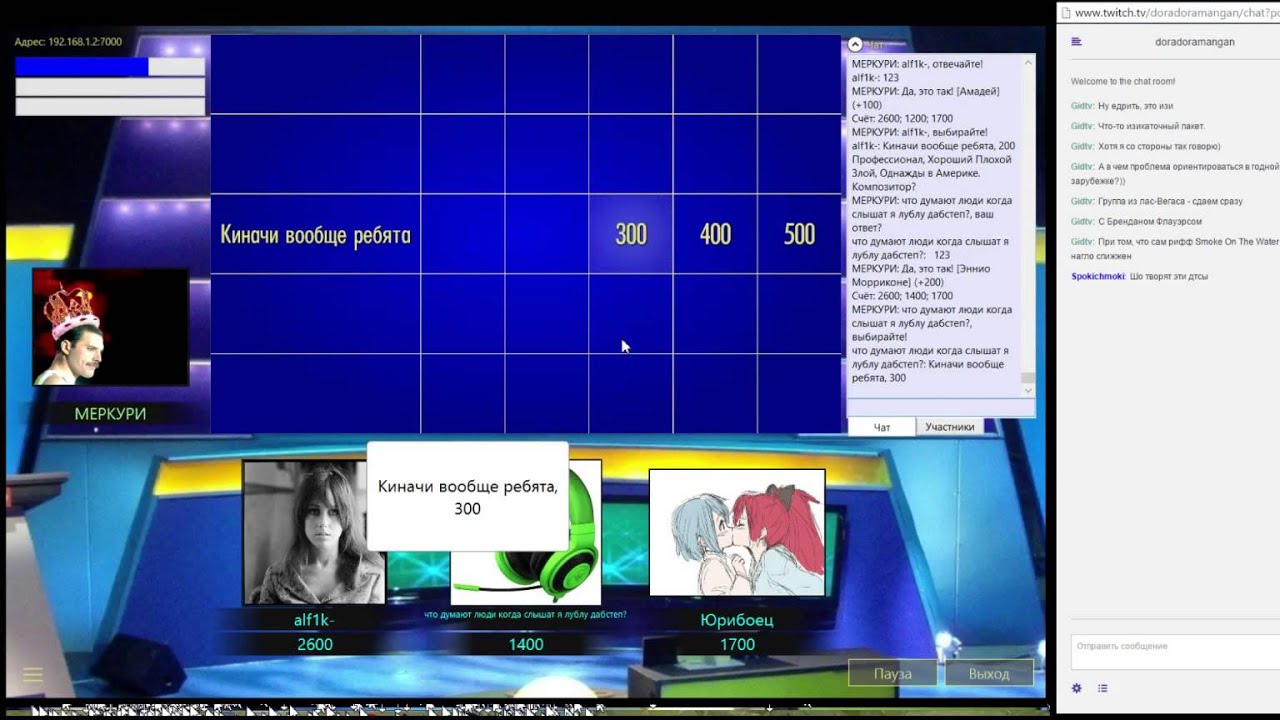Image resolution: width=1280 pixels, height=720 pixels.
Task: Click the browser URL www.twitch.tv address bar
Action: coord(1177,12)
